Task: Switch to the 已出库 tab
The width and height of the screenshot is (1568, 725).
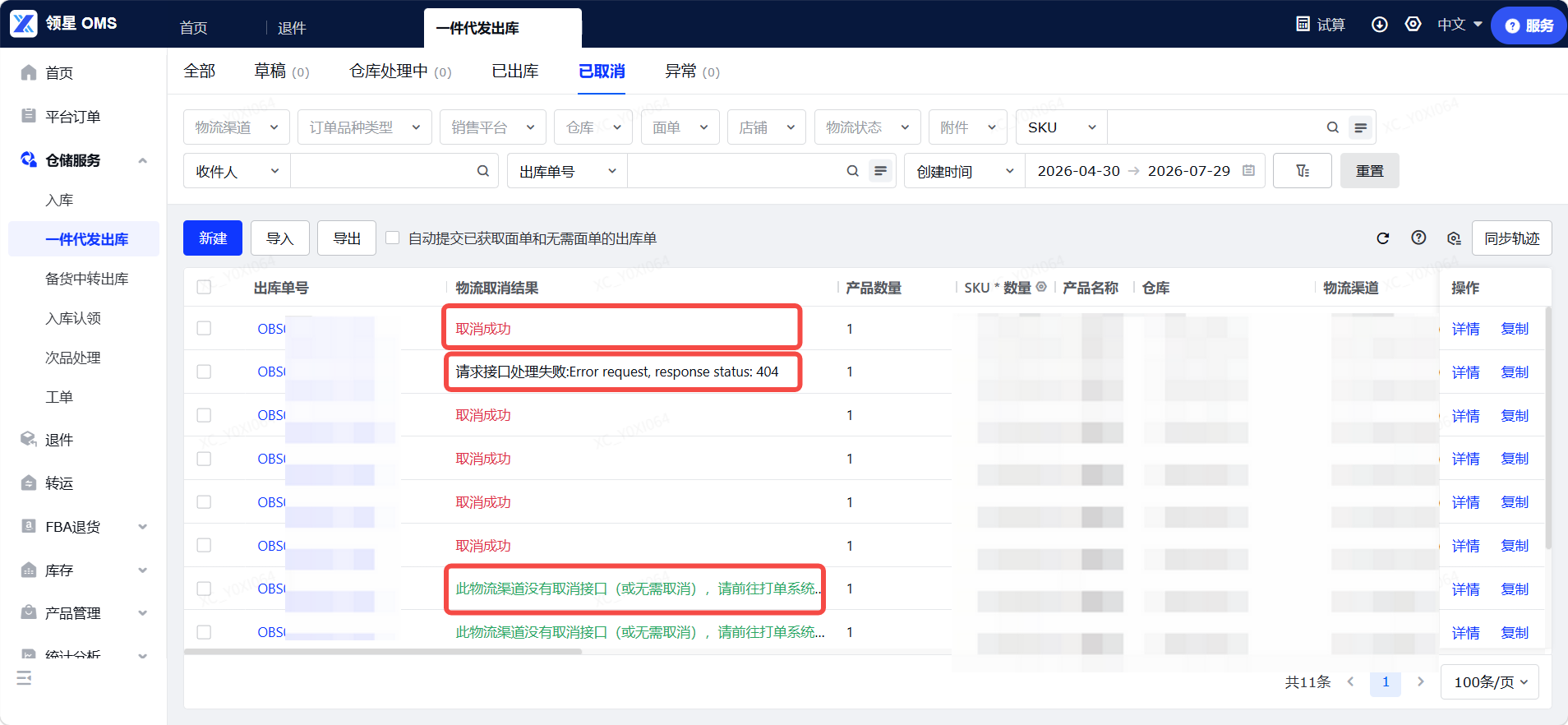Action: click(x=515, y=72)
